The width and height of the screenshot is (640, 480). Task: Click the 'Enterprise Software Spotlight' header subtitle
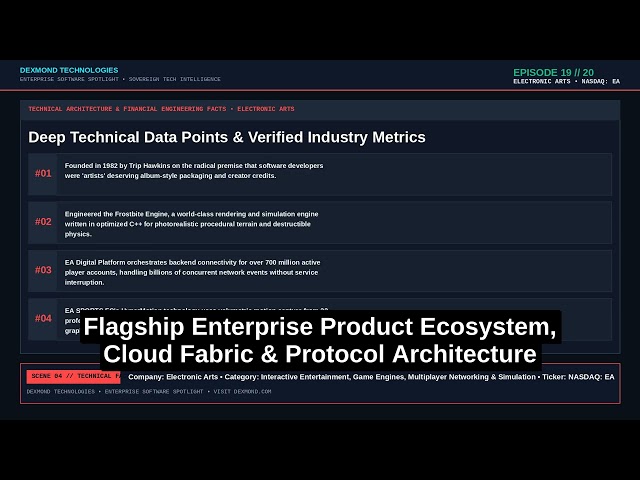point(120,79)
